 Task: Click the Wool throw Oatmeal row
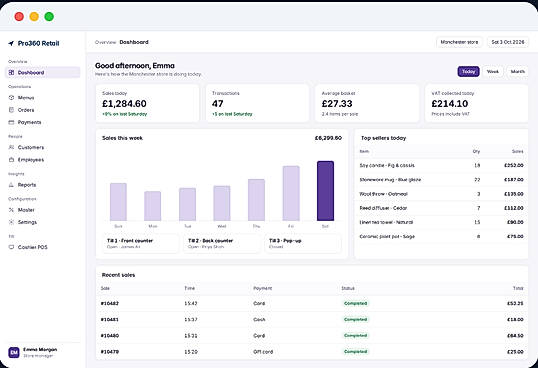tap(441, 194)
